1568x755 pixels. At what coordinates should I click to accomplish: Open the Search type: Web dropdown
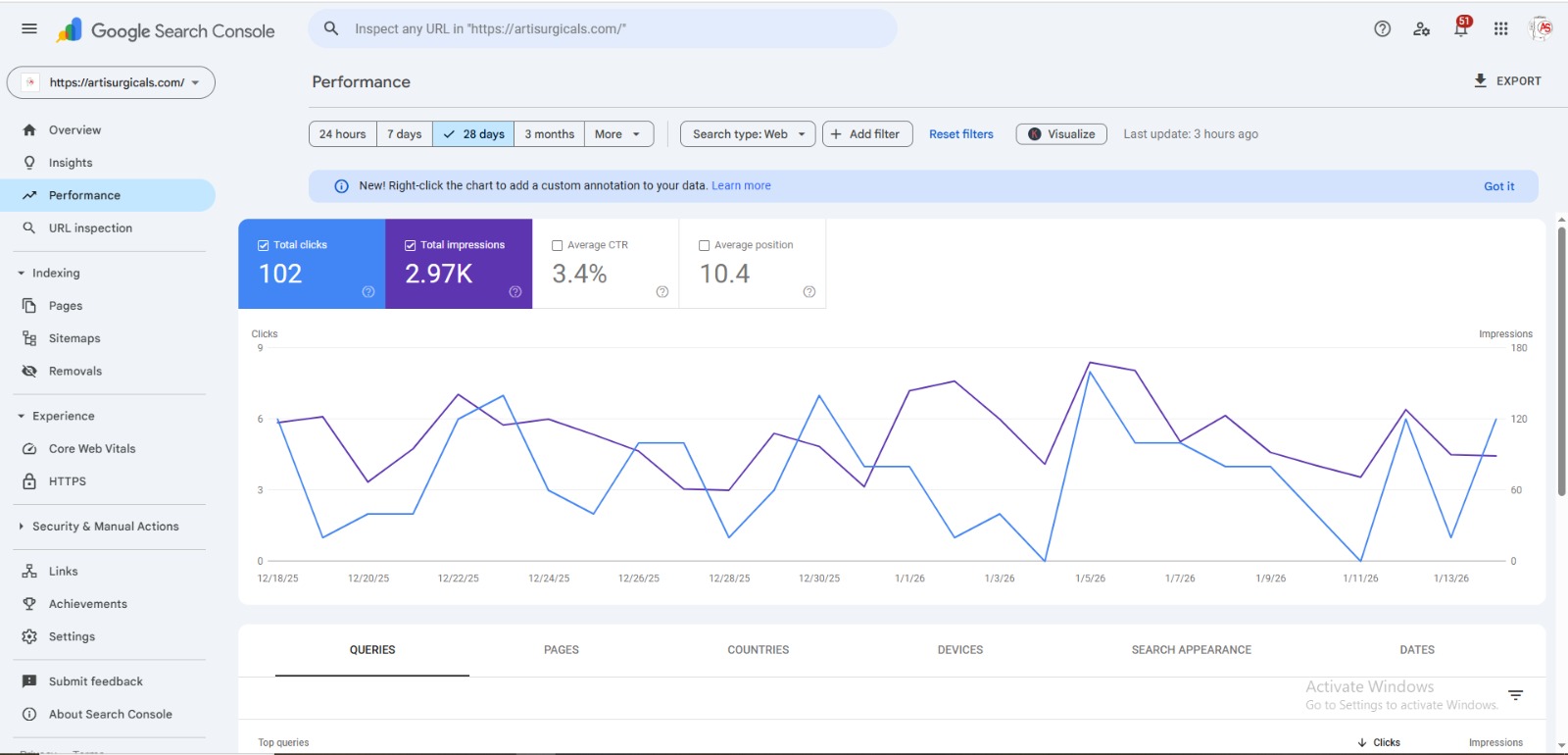click(748, 134)
